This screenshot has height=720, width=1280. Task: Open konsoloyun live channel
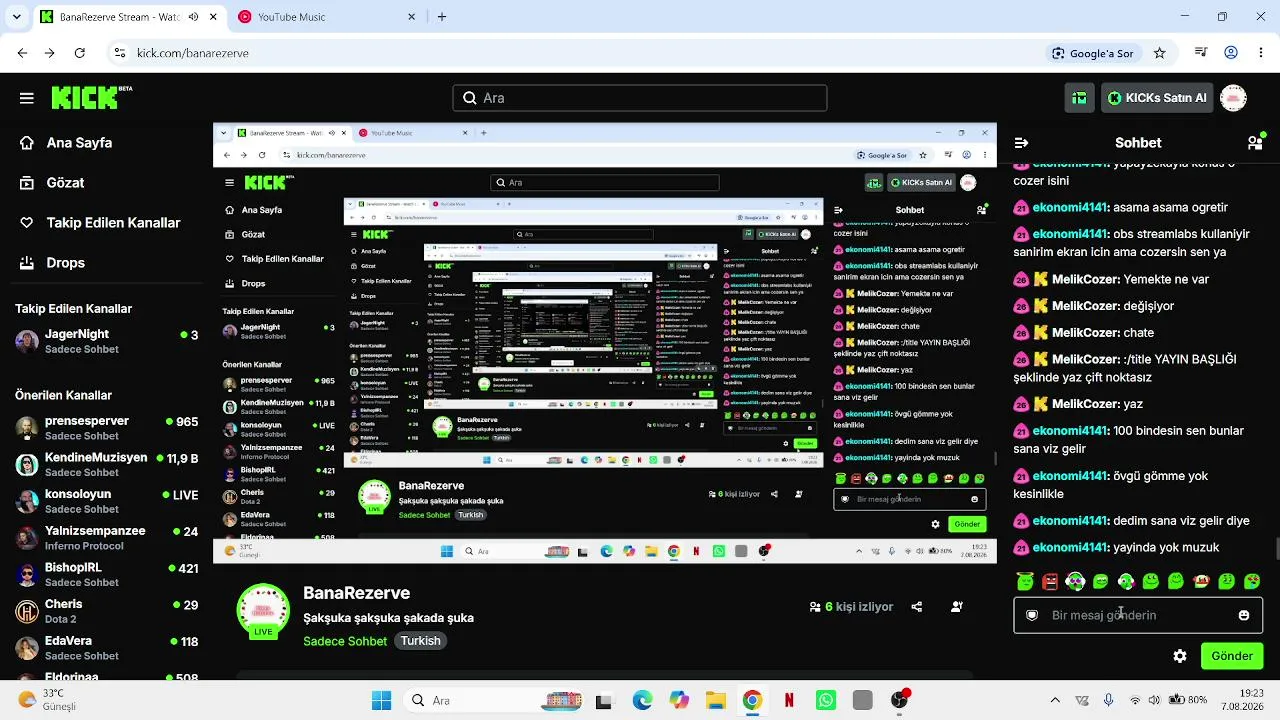(106, 501)
